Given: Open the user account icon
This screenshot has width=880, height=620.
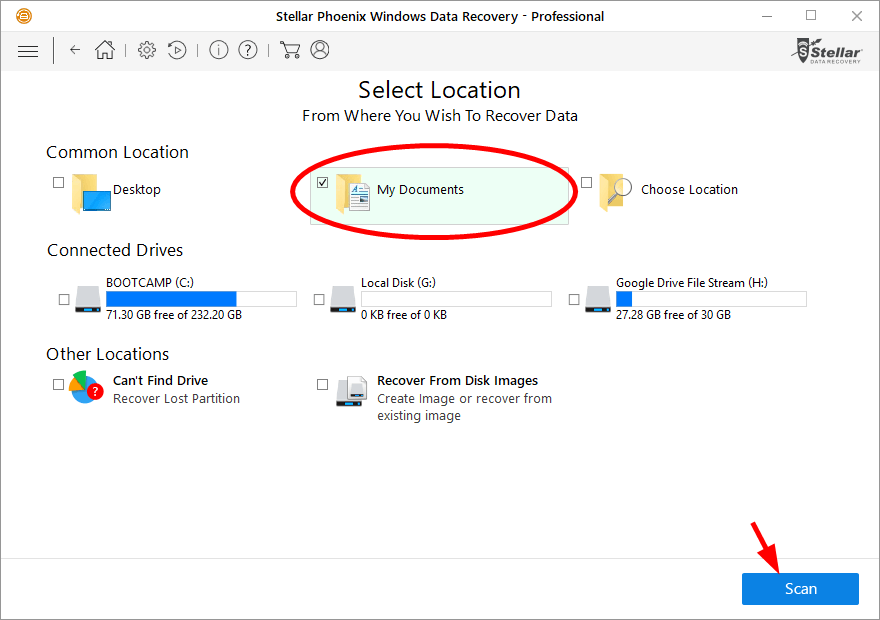Looking at the screenshot, I should click(320, 50).
